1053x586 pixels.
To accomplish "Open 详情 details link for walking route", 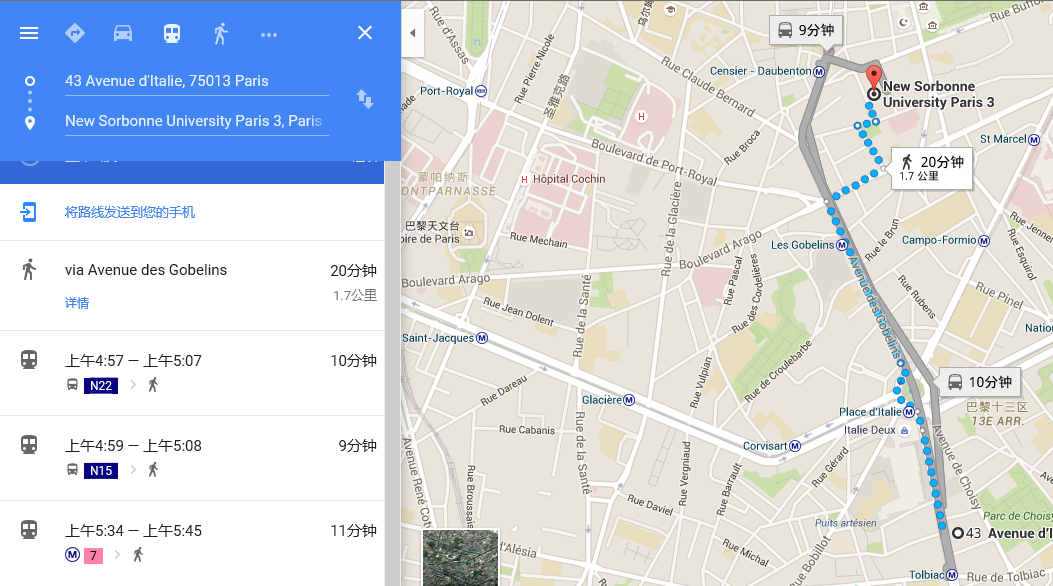I will point(77,303).
